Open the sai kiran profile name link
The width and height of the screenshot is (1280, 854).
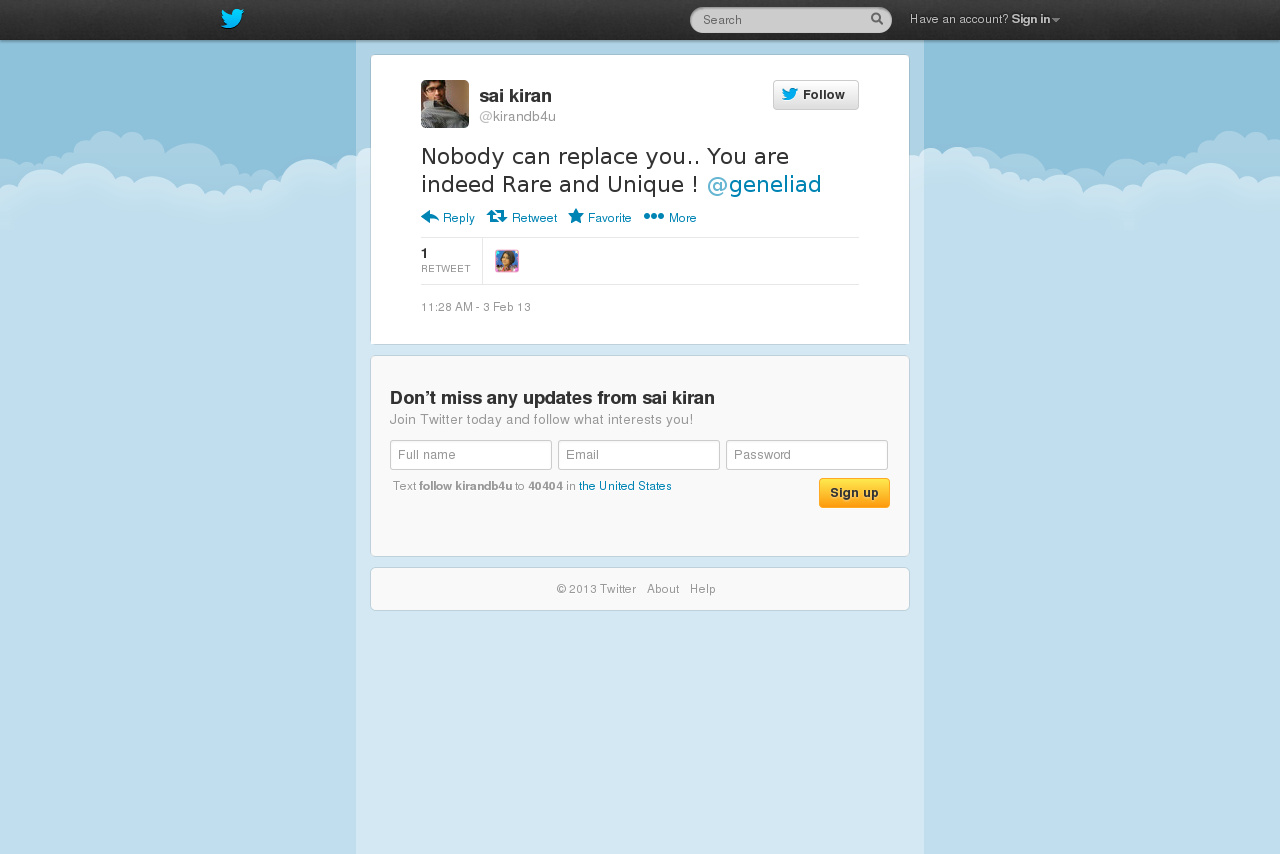515,96
